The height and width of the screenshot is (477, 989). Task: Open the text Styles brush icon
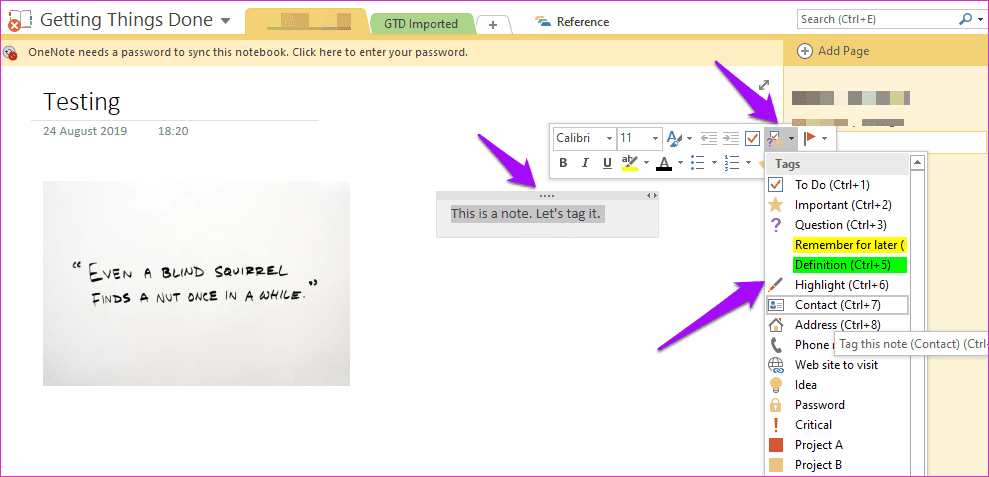click(x=674, y=138)
